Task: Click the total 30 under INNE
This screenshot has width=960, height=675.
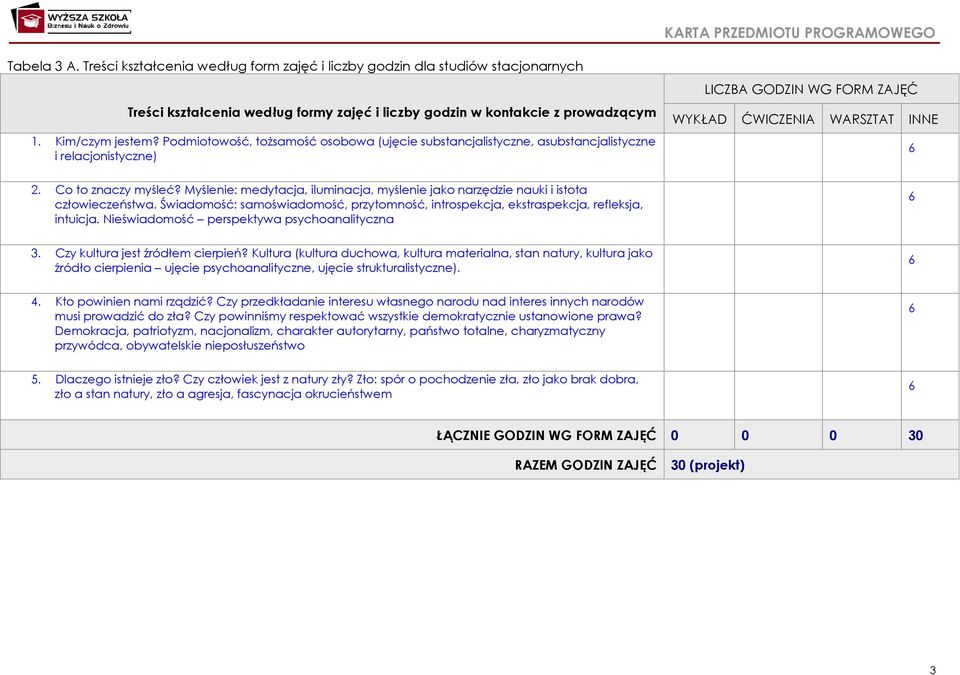Action: tap(915, 436)
